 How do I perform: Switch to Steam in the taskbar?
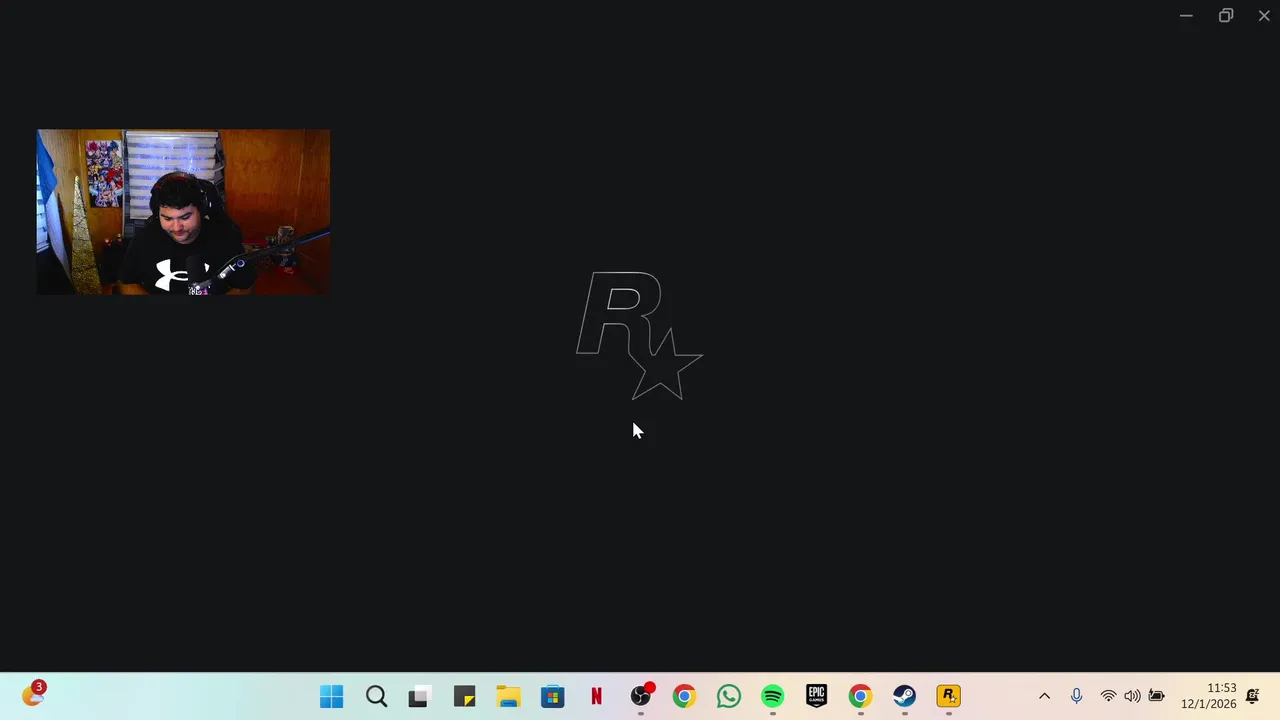pos(905,696)
